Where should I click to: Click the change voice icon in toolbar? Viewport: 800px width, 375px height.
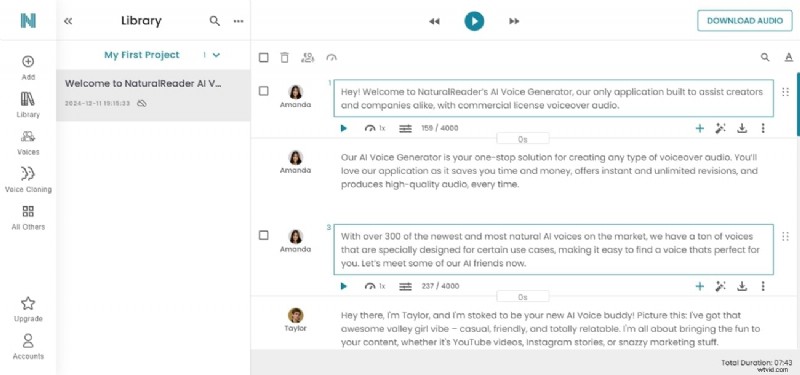point(308,58)
